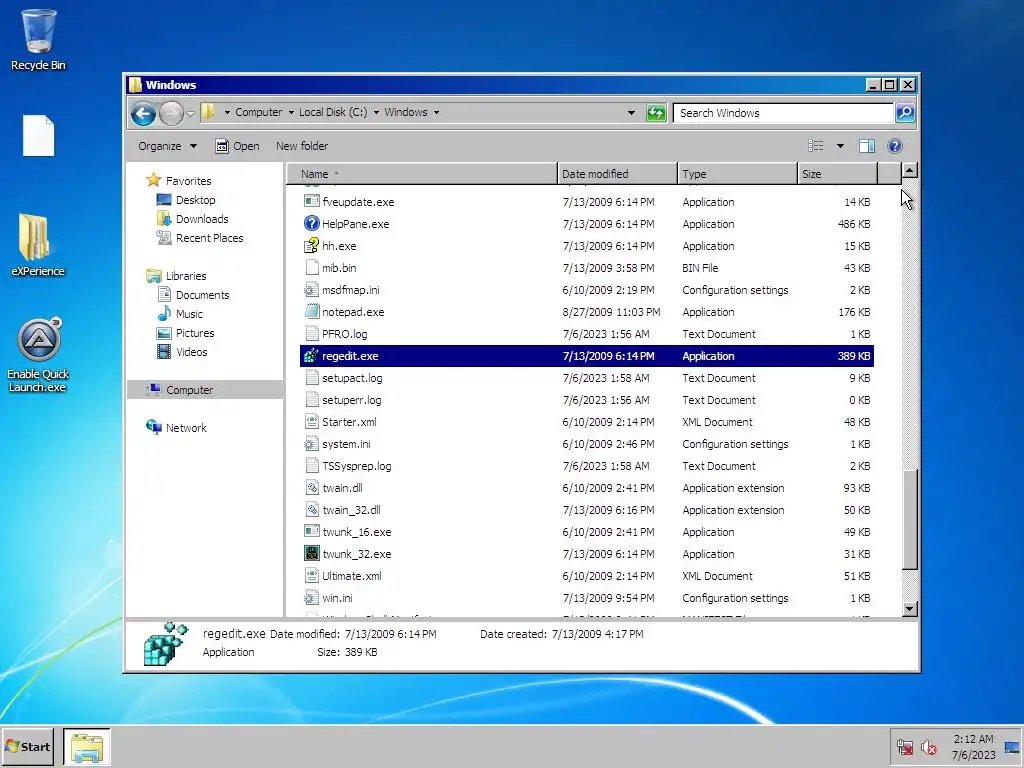Change view with the views icon
The width and height of the screenshot is (1024, 768).
point(816,146)
